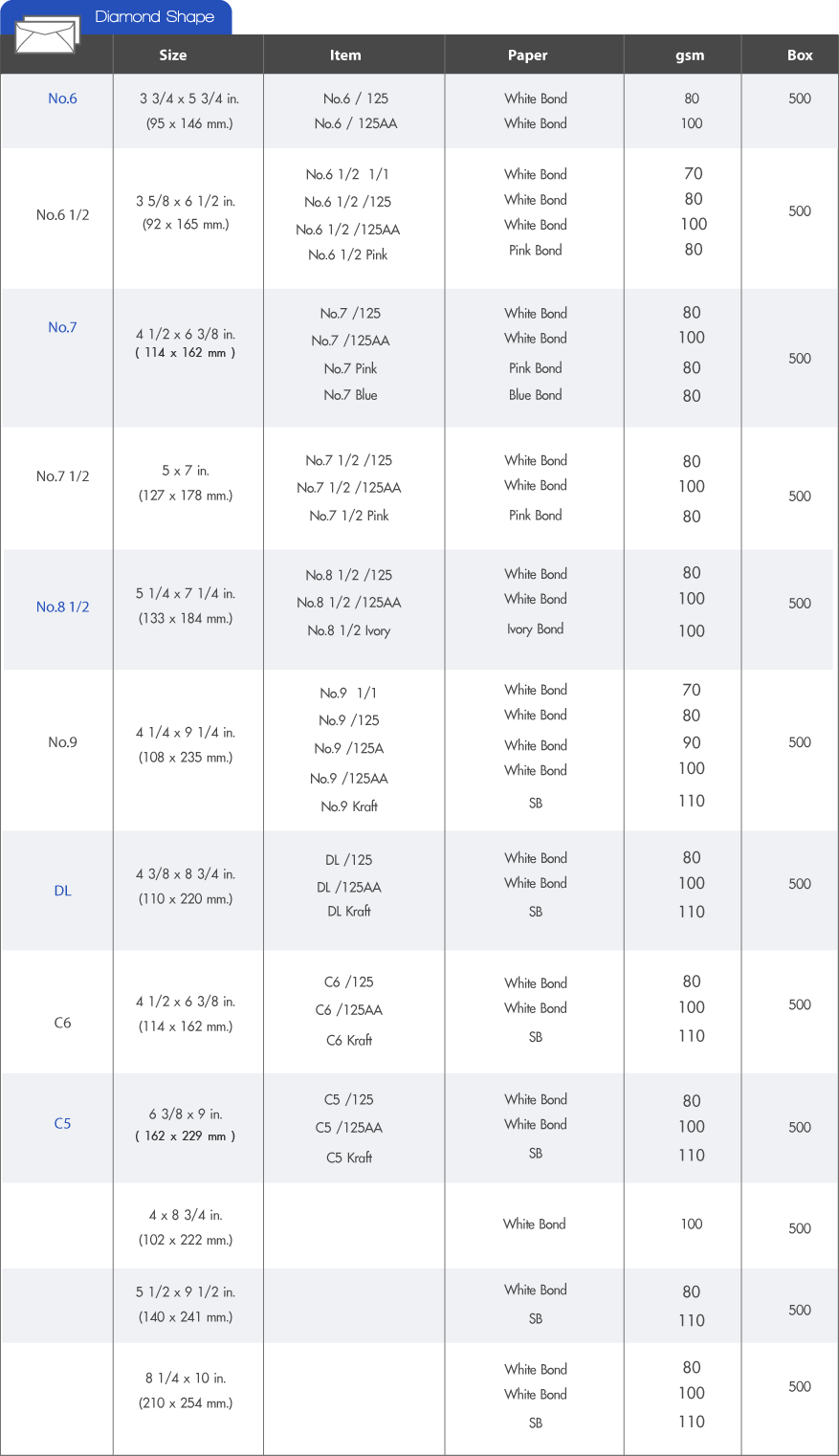Click the No.8 1/2 Ivory item
839x1456 pixels.
pyautogui.click(x=349, y=630)
